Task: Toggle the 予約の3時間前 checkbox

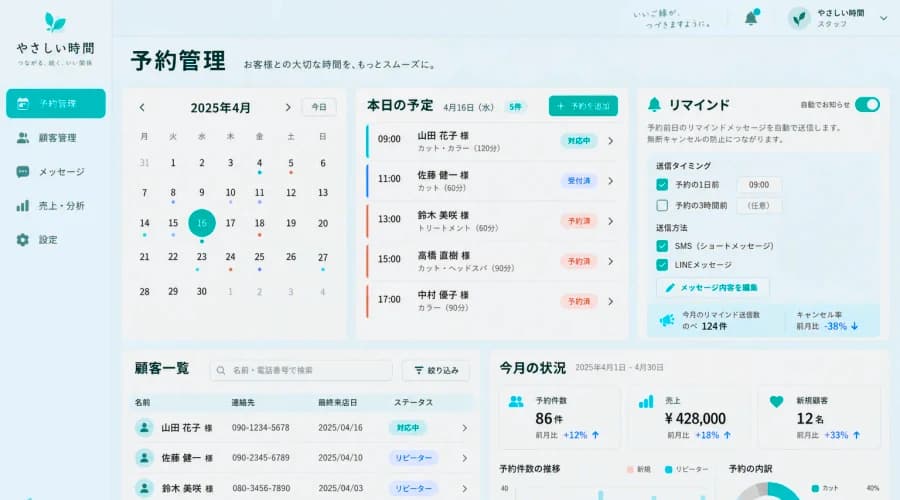Action: click(662, 206)
